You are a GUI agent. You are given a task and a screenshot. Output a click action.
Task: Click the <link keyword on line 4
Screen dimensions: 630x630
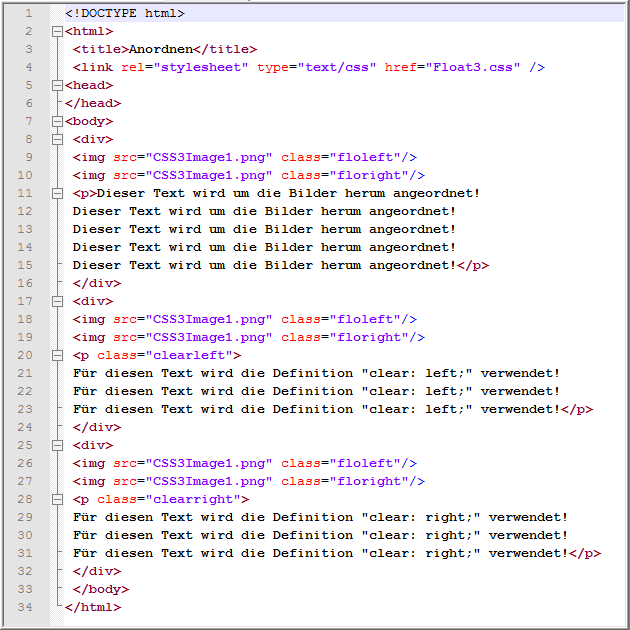(x=93, y=67)
